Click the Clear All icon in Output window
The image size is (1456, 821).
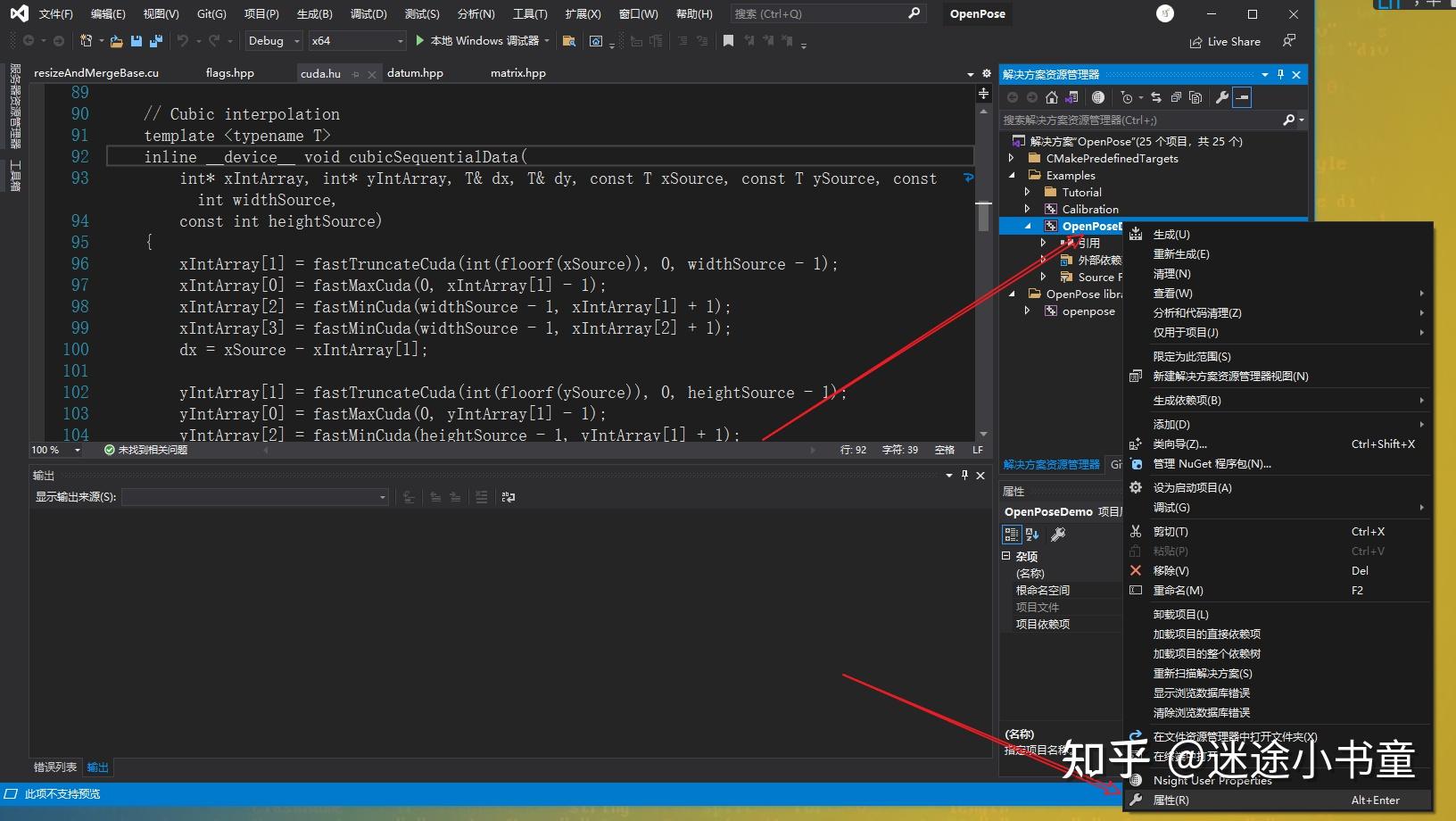tap(482, 497)
